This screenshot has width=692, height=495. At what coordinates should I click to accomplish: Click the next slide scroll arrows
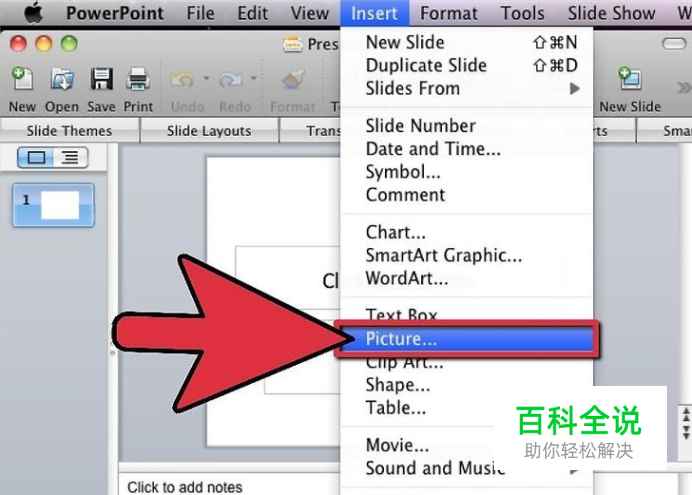point(686,431)
